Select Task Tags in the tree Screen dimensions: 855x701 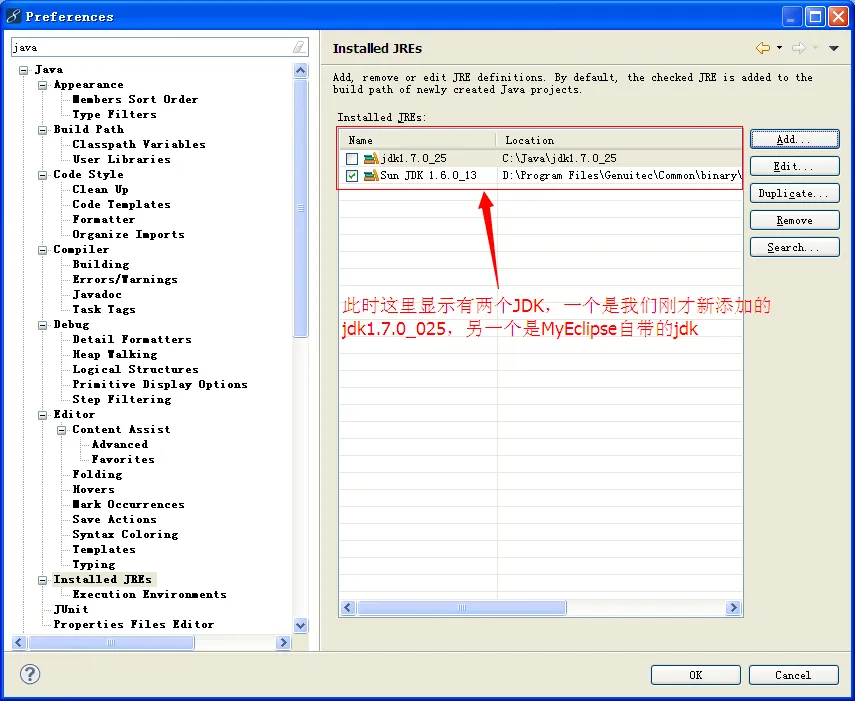point(104,309)
